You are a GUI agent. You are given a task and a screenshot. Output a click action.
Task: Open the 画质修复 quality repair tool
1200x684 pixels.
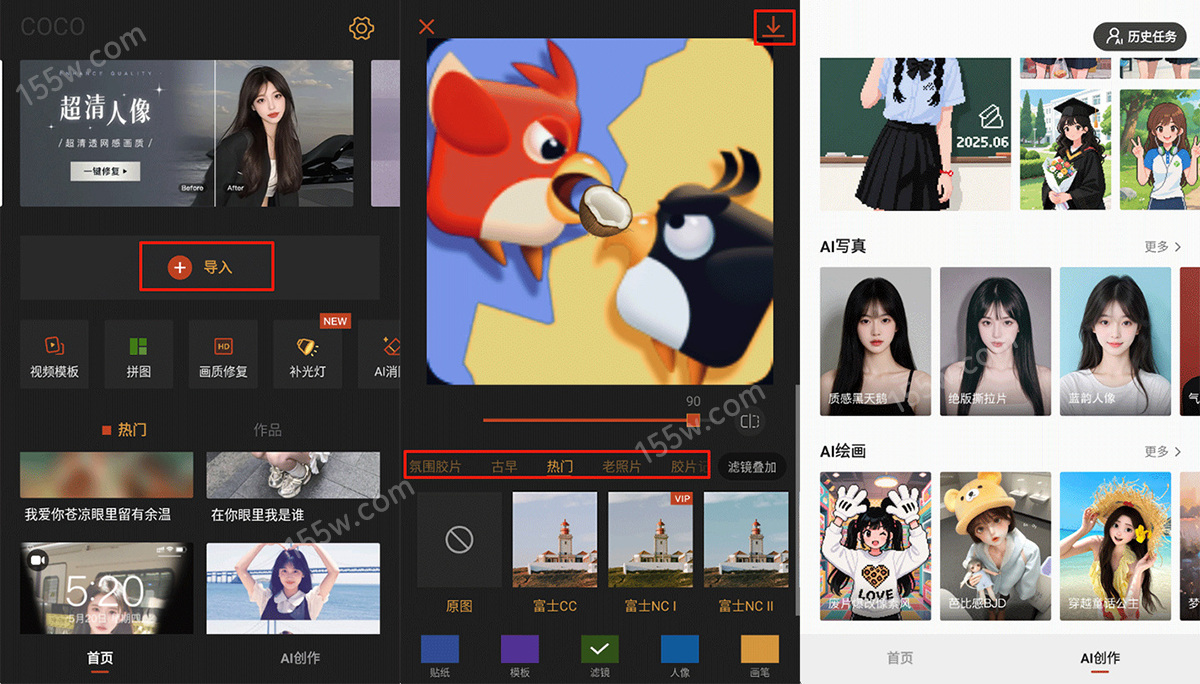click(223, 352)
